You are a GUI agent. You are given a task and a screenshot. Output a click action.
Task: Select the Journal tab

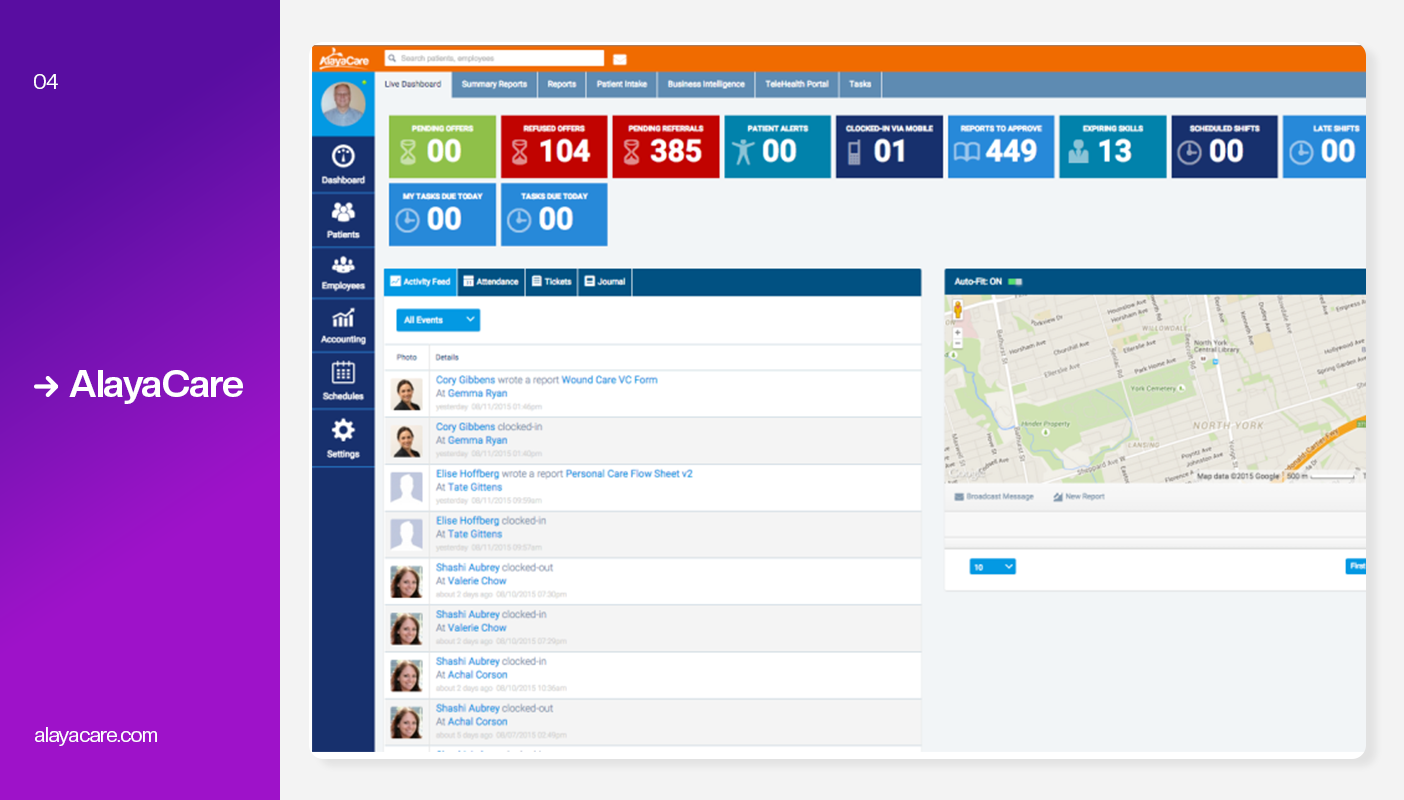[605, 282]
